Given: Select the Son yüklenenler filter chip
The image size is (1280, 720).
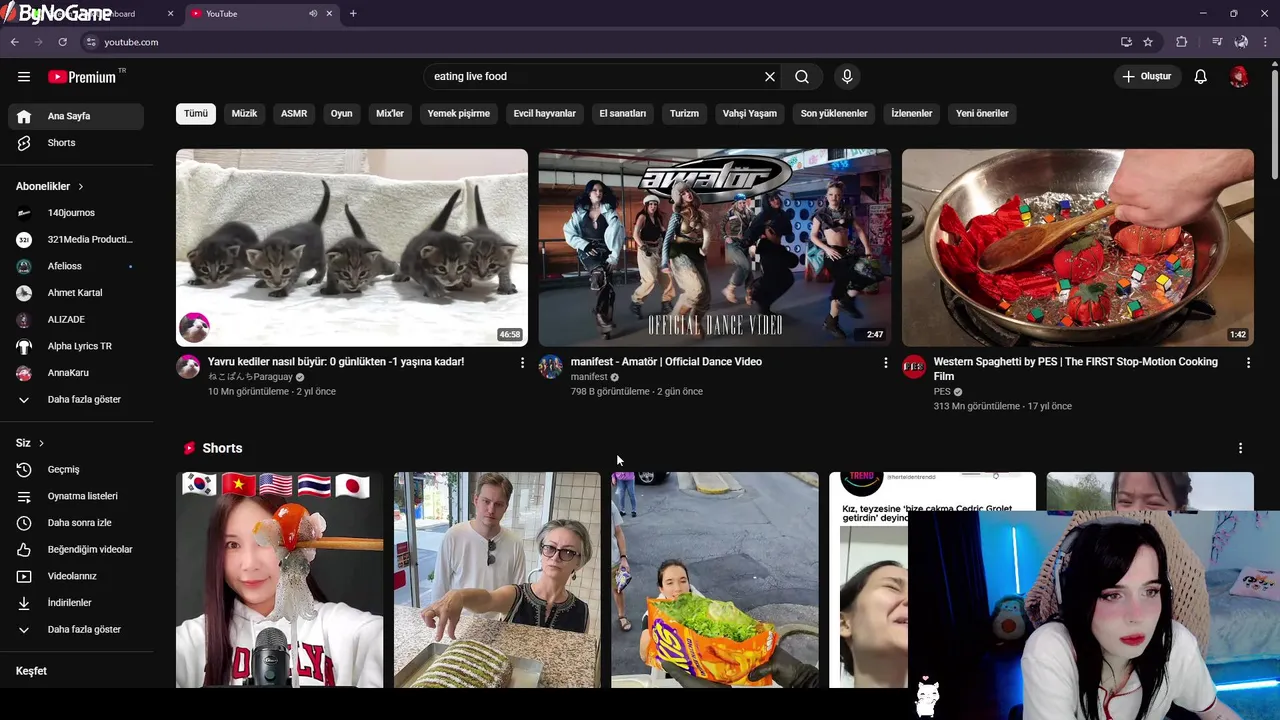Looking at the screenshot, I should 834,114.
